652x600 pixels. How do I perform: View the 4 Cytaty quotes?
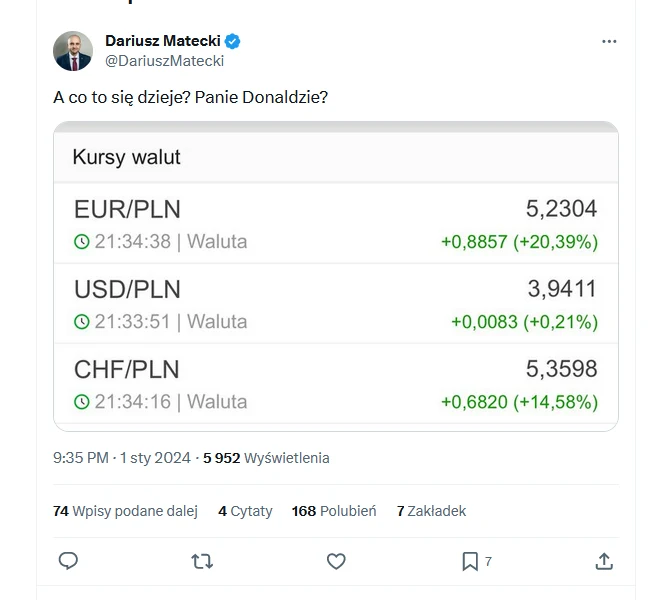coord(245,511)
